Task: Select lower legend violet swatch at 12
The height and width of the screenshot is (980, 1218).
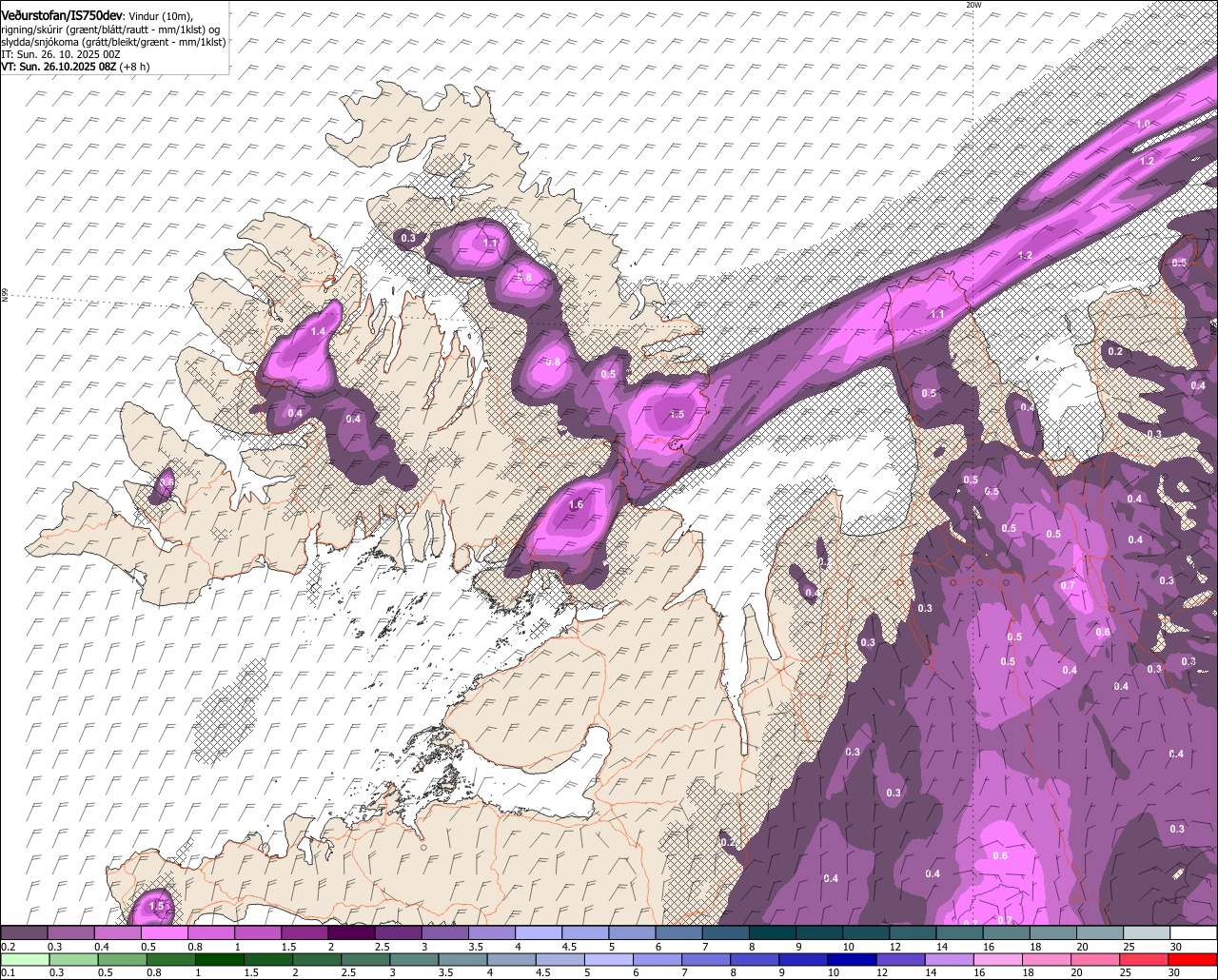Action: click(901, 959)
